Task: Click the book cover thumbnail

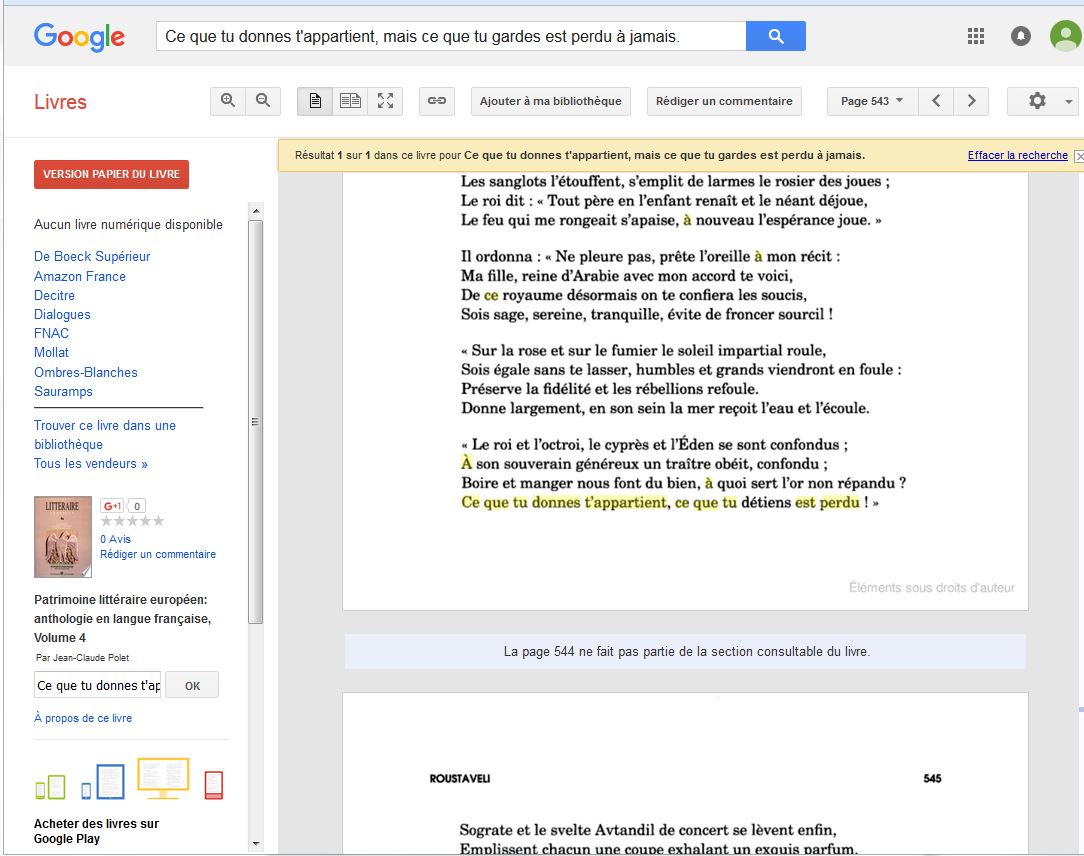Action: tap(63, 537)
